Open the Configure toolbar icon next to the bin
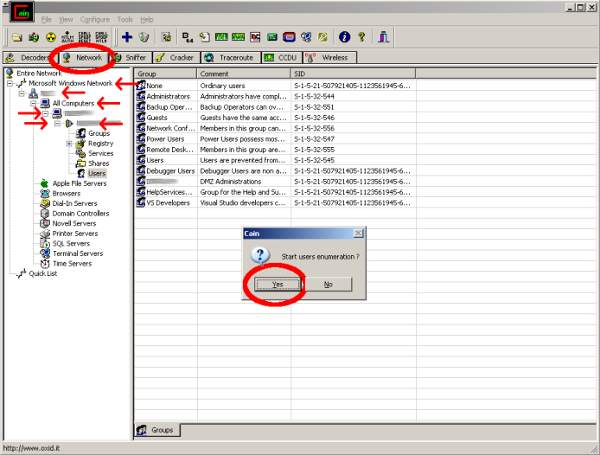 point(166,37)
